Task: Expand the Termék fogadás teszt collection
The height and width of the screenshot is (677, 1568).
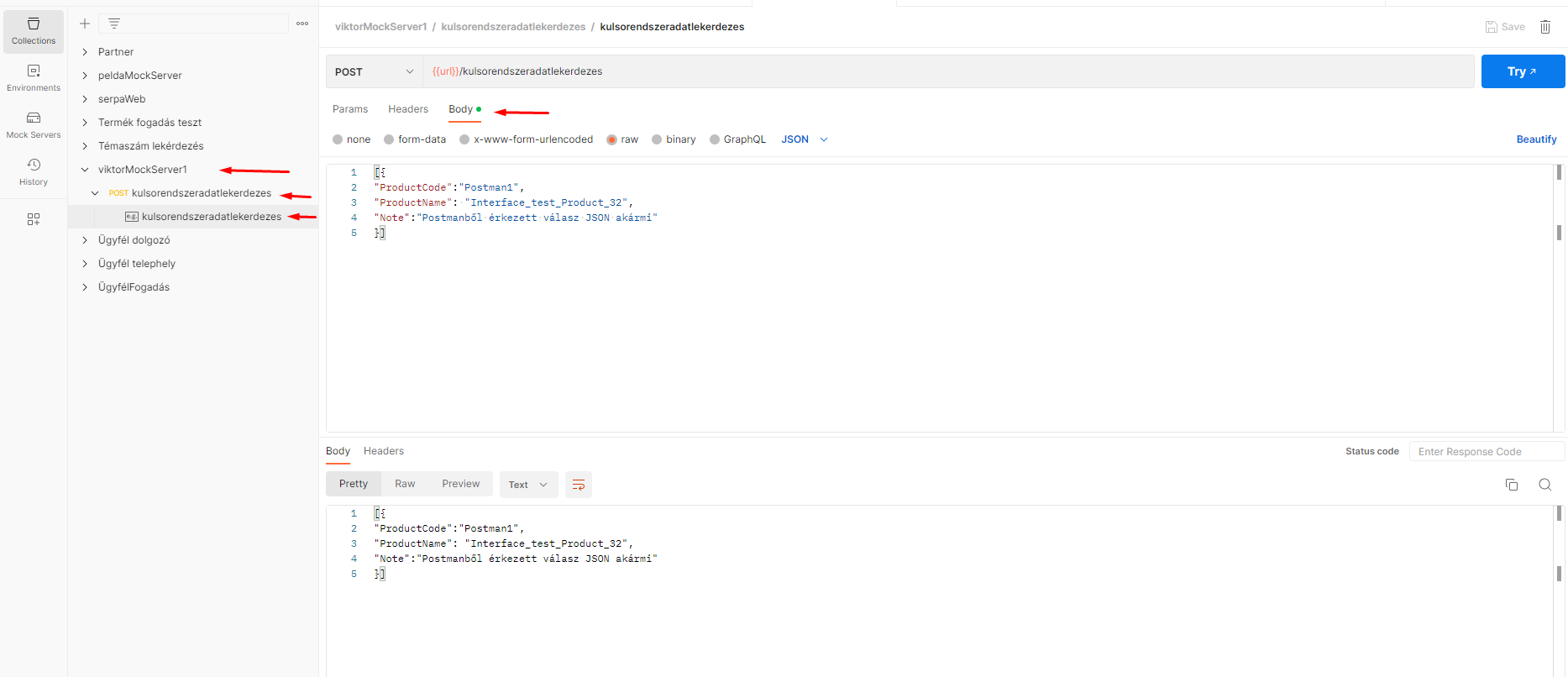Action: (x=85, y=123)
